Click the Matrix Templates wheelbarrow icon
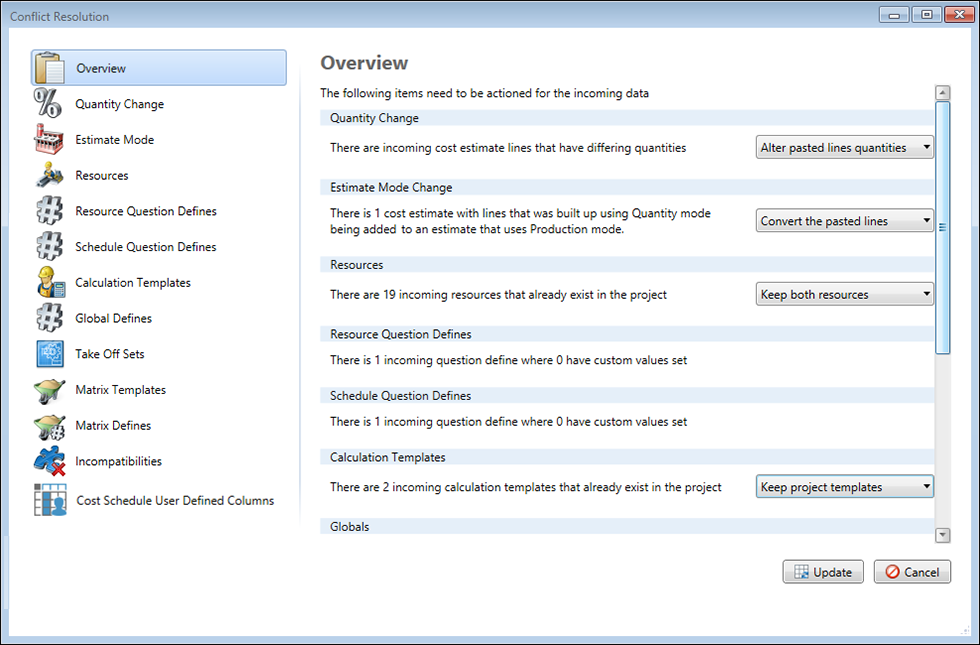Image resolution: width=980 pixels, height=645 pixels. point(48,390)
